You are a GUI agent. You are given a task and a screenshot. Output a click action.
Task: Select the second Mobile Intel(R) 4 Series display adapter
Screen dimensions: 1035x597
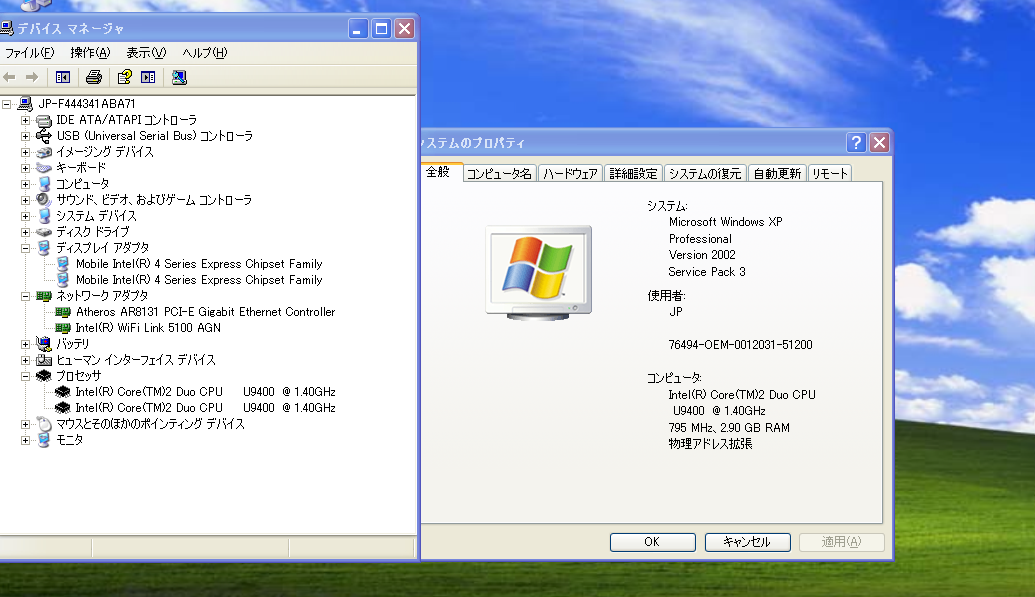[x=199, y=280]
